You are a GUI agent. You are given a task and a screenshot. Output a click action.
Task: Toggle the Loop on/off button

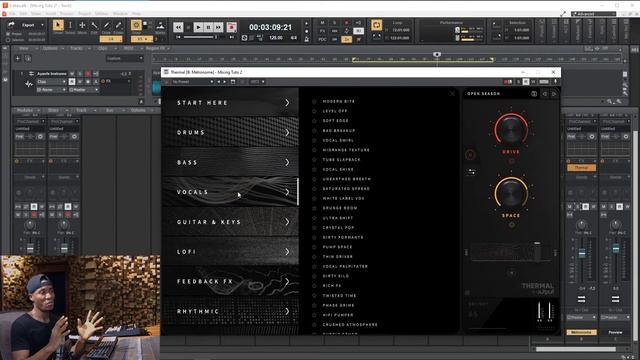coord(376,25)
